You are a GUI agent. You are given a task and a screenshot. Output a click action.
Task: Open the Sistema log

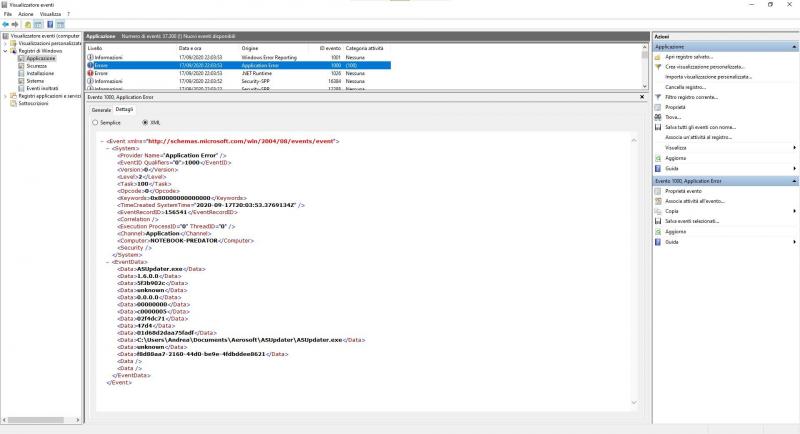click(x=35, y=81)
